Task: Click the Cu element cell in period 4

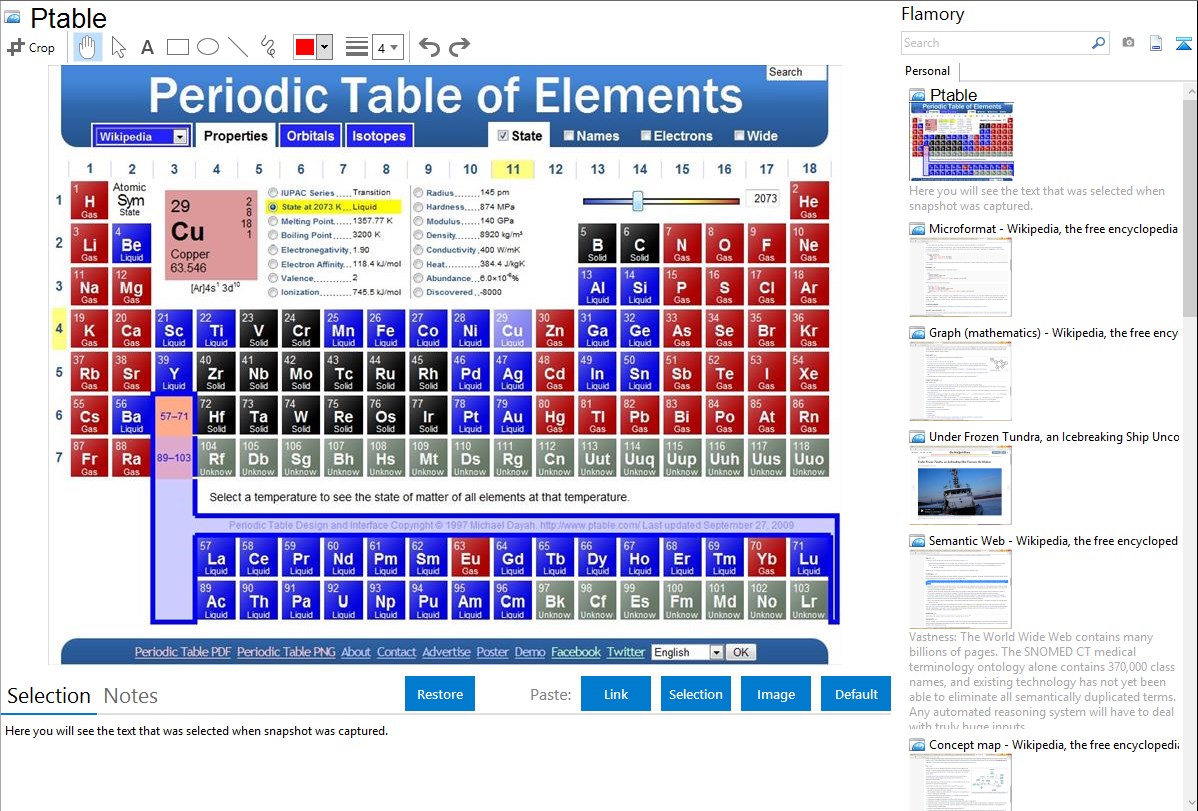Action: (512, 329)
